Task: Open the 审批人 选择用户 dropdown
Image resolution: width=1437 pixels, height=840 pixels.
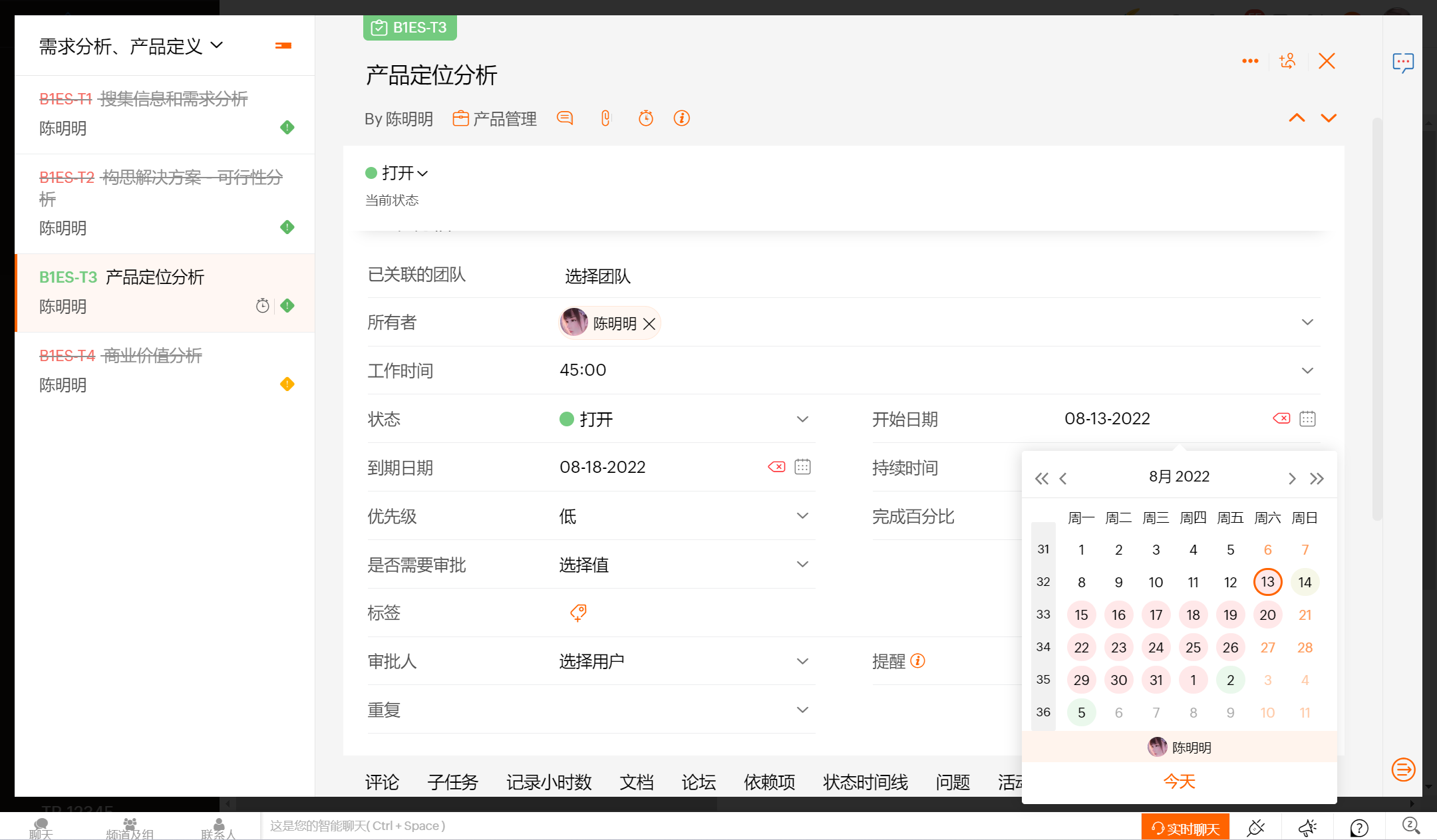Action: tap(802, 661)
